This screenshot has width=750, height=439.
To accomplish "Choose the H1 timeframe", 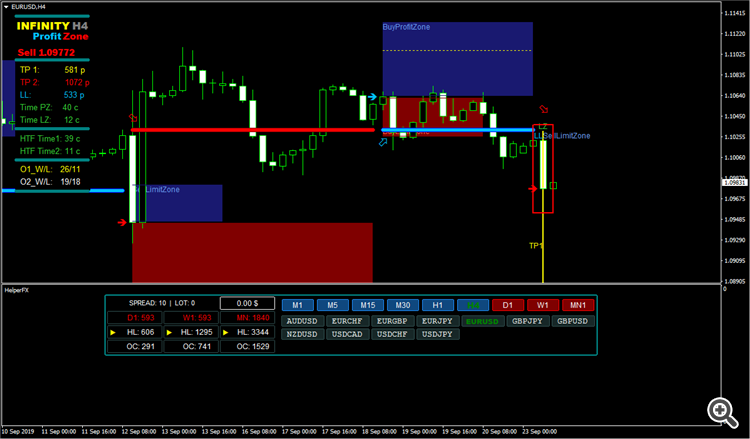I will point(438,305).
